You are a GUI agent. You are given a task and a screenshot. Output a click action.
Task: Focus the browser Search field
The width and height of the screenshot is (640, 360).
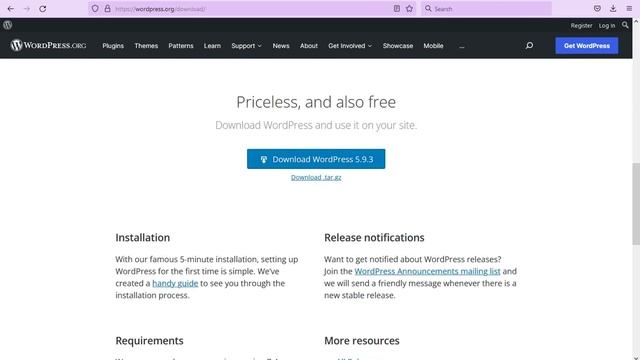tap(486, 9)
